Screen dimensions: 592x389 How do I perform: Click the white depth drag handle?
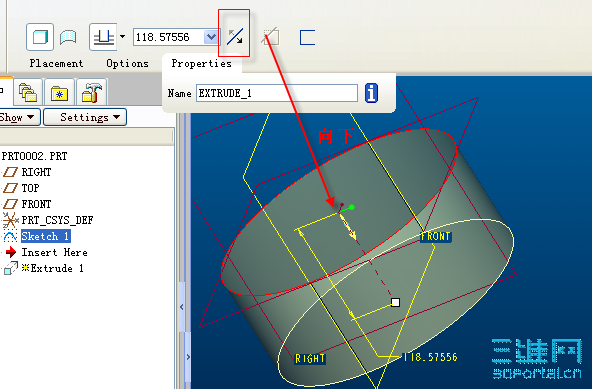[395, 302]
